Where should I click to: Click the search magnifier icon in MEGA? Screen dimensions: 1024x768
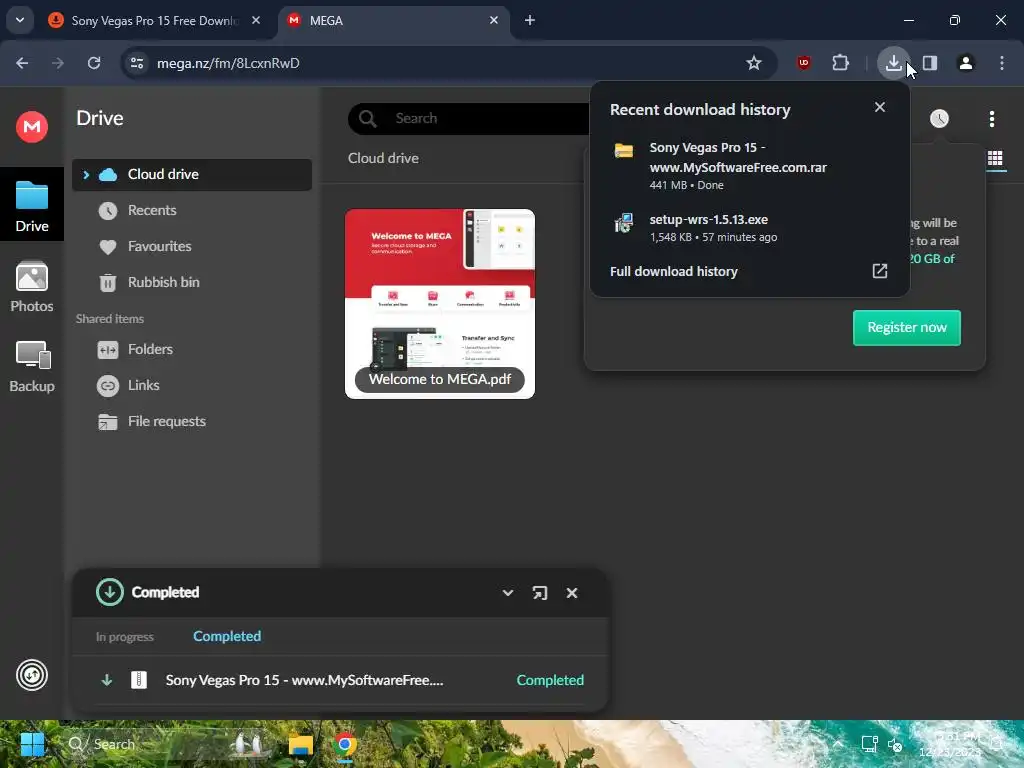click(x=368, y=118)
